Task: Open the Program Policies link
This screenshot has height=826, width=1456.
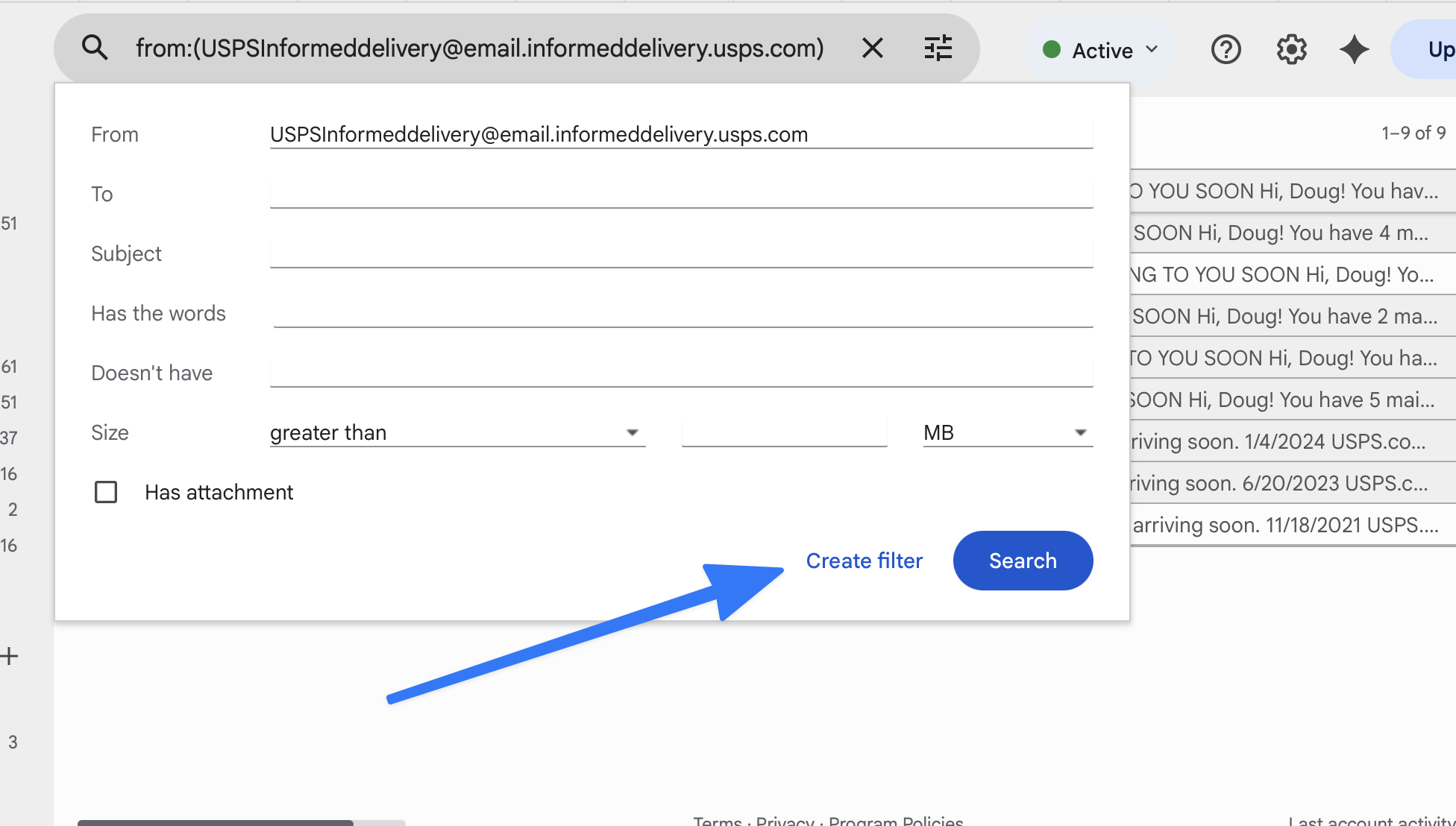Action: 896,821
